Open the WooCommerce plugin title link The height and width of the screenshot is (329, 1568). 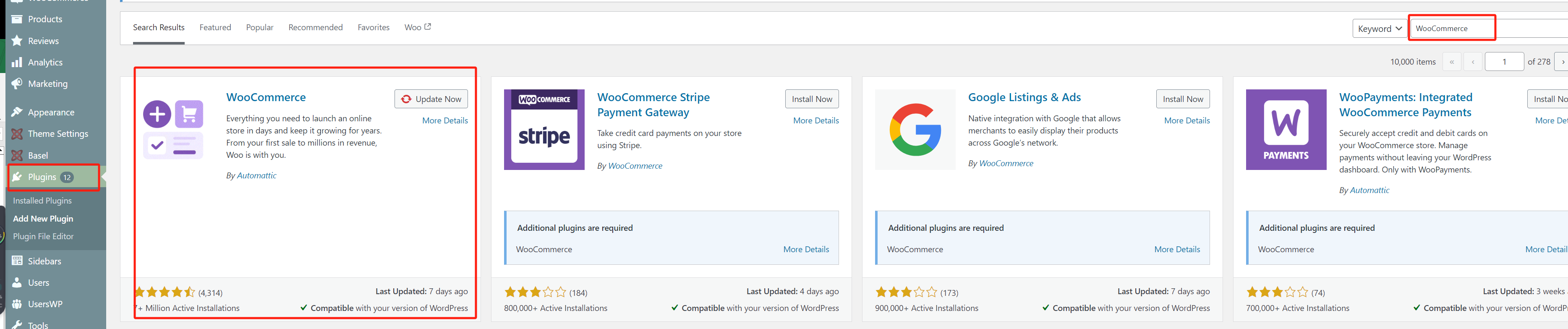click(266, 97)
